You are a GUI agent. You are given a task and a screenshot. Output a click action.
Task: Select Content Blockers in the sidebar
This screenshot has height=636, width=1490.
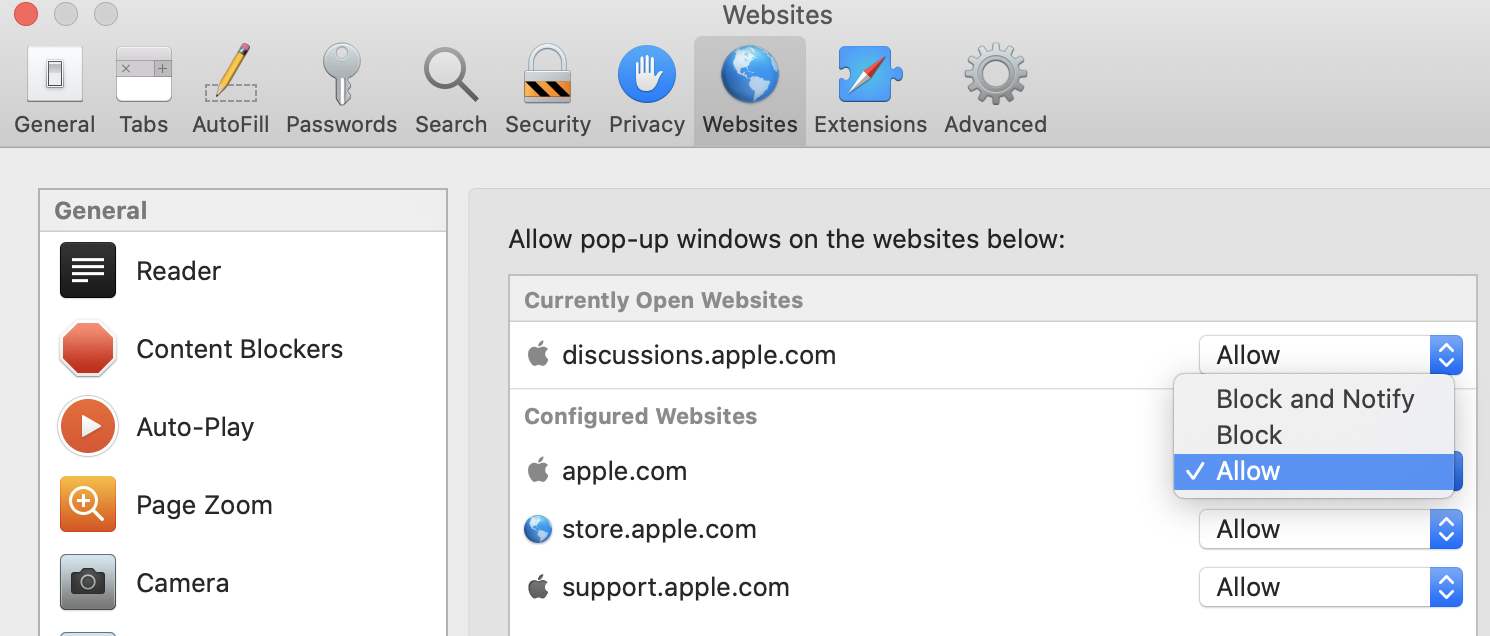(243, 348)
